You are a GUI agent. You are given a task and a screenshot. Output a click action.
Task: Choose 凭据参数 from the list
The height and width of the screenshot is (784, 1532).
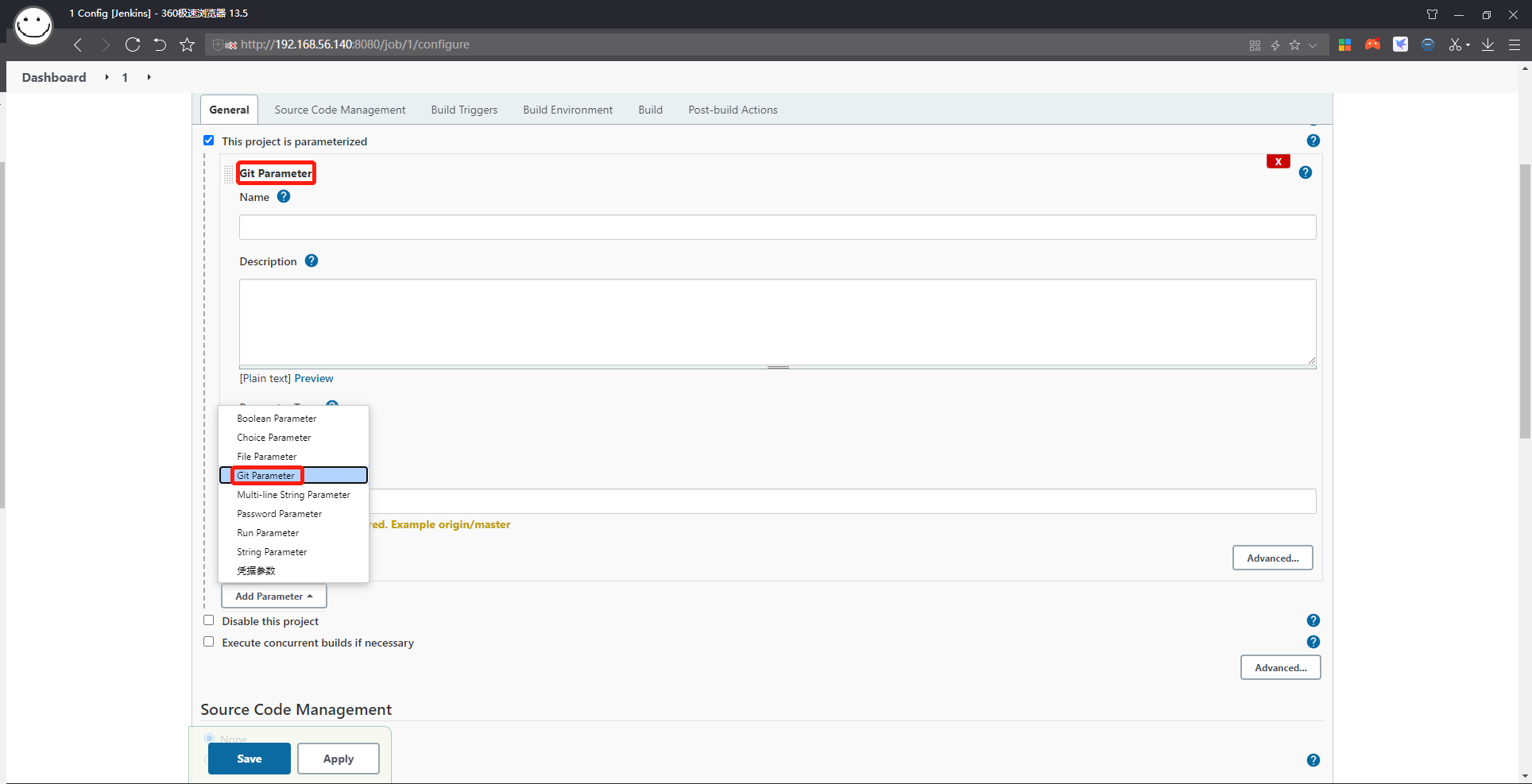pos(293,571)
